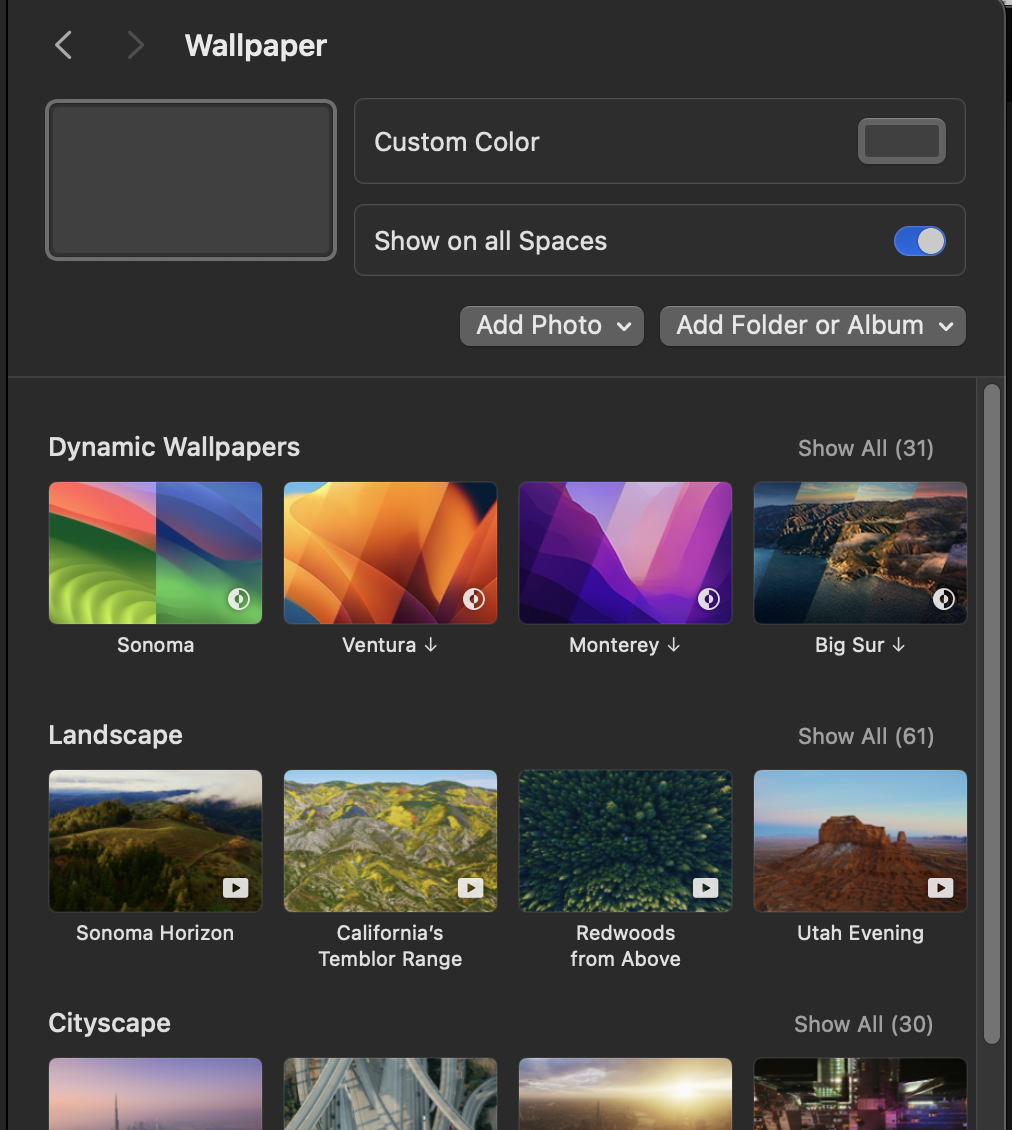Select the Sonoma Horizon landscape thumbnail
1012x1130 pixels.
(155, 841)
